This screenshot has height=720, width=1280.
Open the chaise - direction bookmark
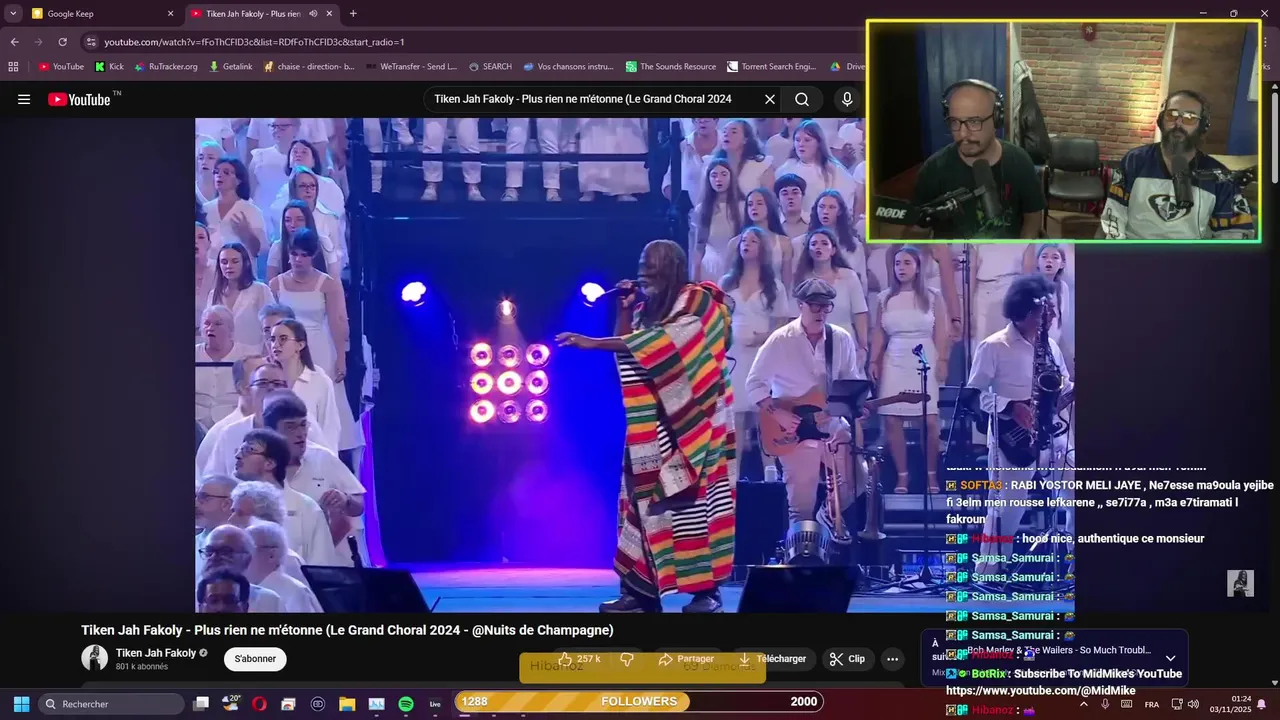(309, 67)
